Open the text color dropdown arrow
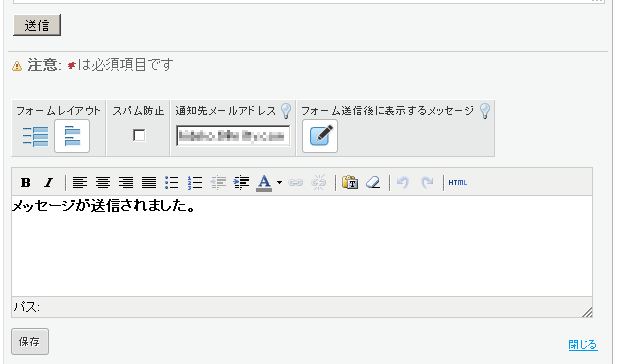Viewport: 617px width, 364px height. [x=279, y=183]
